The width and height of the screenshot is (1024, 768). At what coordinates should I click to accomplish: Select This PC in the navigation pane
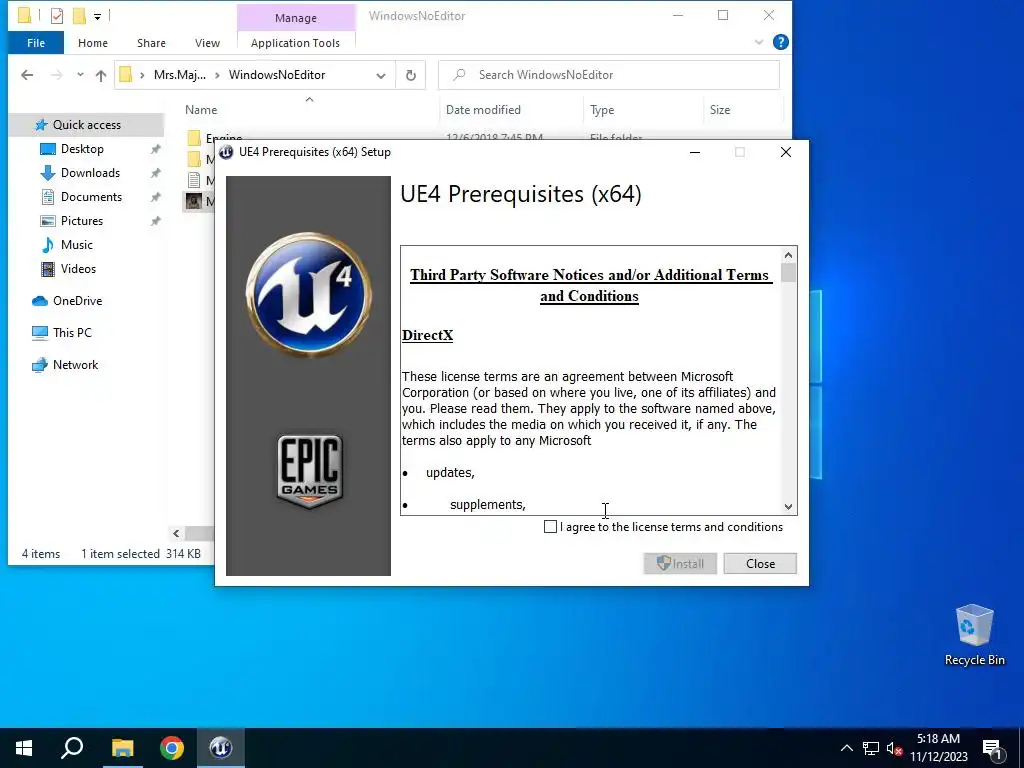72,332
